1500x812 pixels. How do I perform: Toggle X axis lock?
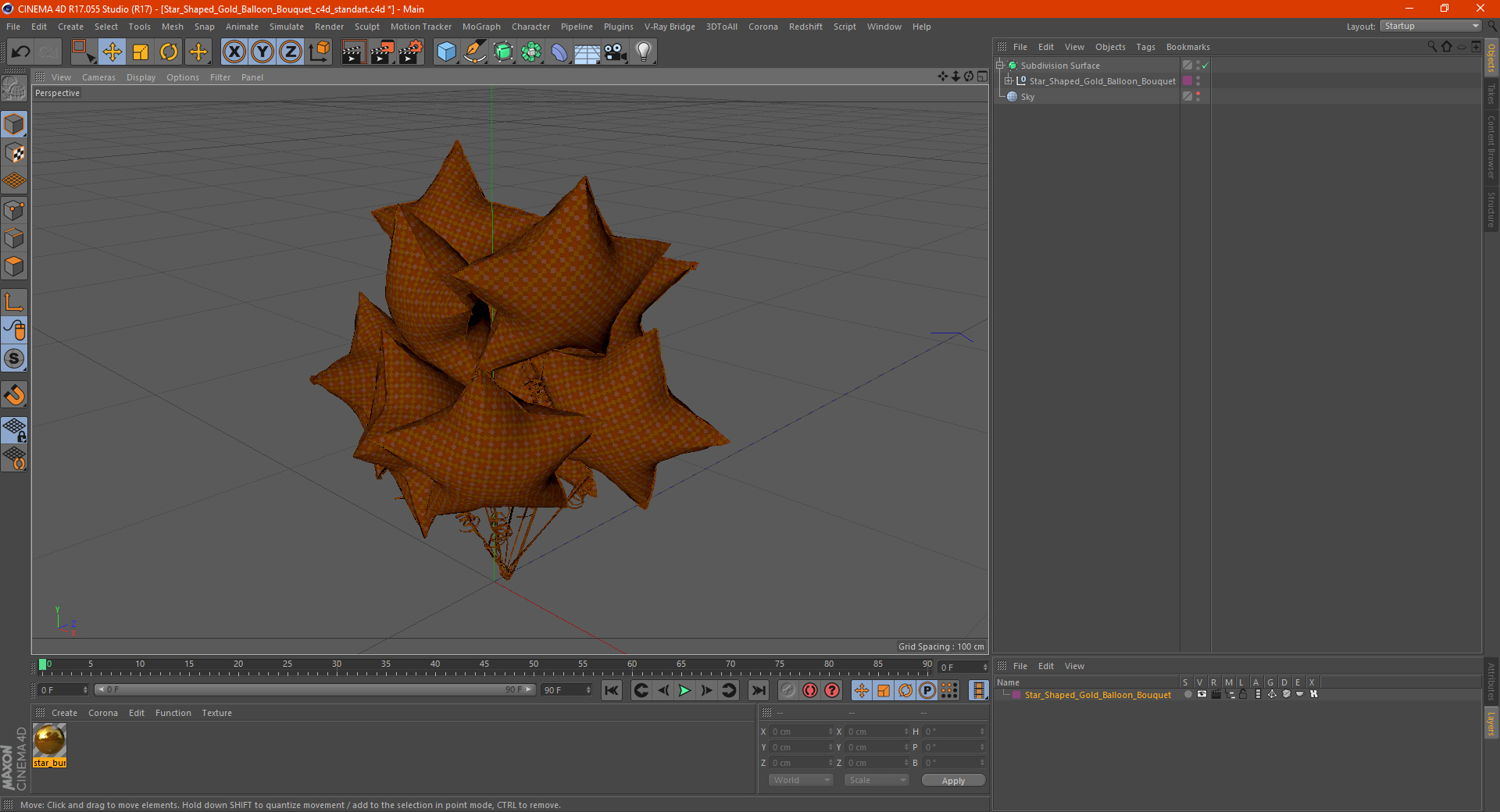[x=234, y=52]
